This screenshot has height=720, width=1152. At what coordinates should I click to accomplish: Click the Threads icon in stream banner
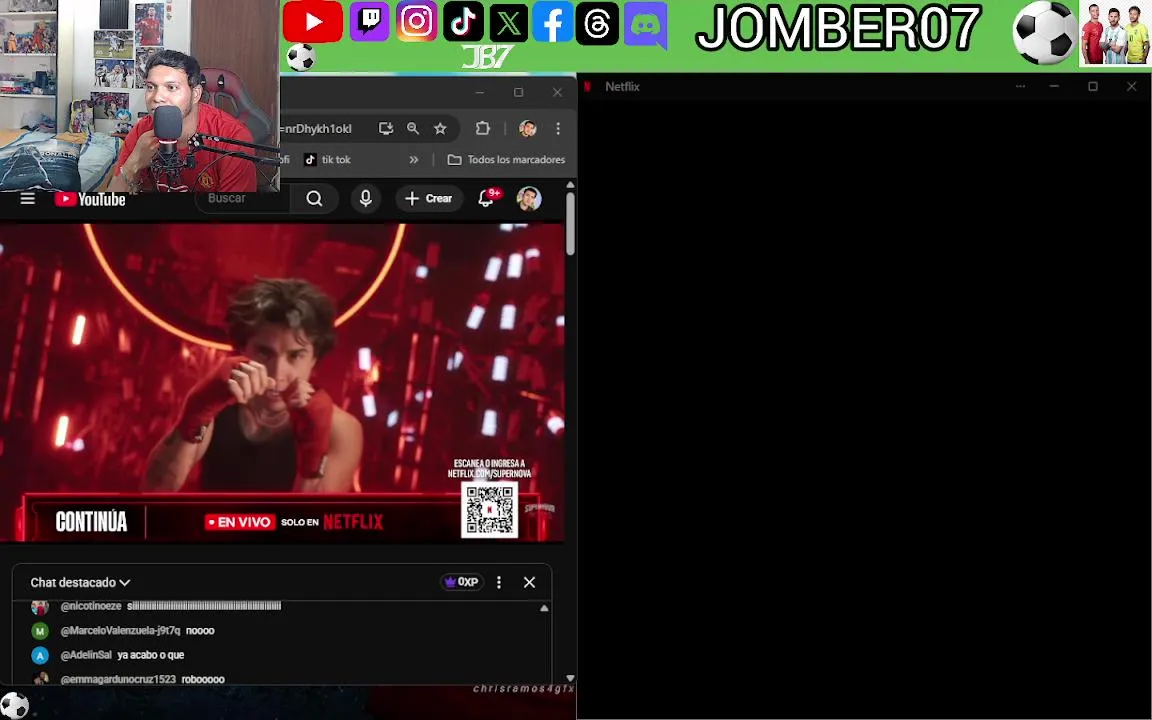pyautogui.click(x=597, y=24)
